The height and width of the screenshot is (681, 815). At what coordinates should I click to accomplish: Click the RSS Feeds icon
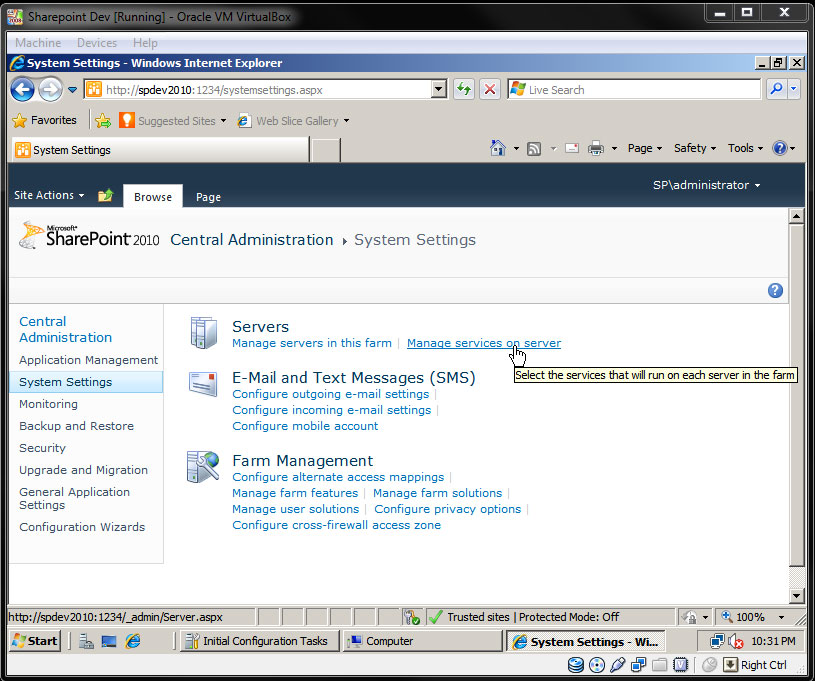point(534,149)
